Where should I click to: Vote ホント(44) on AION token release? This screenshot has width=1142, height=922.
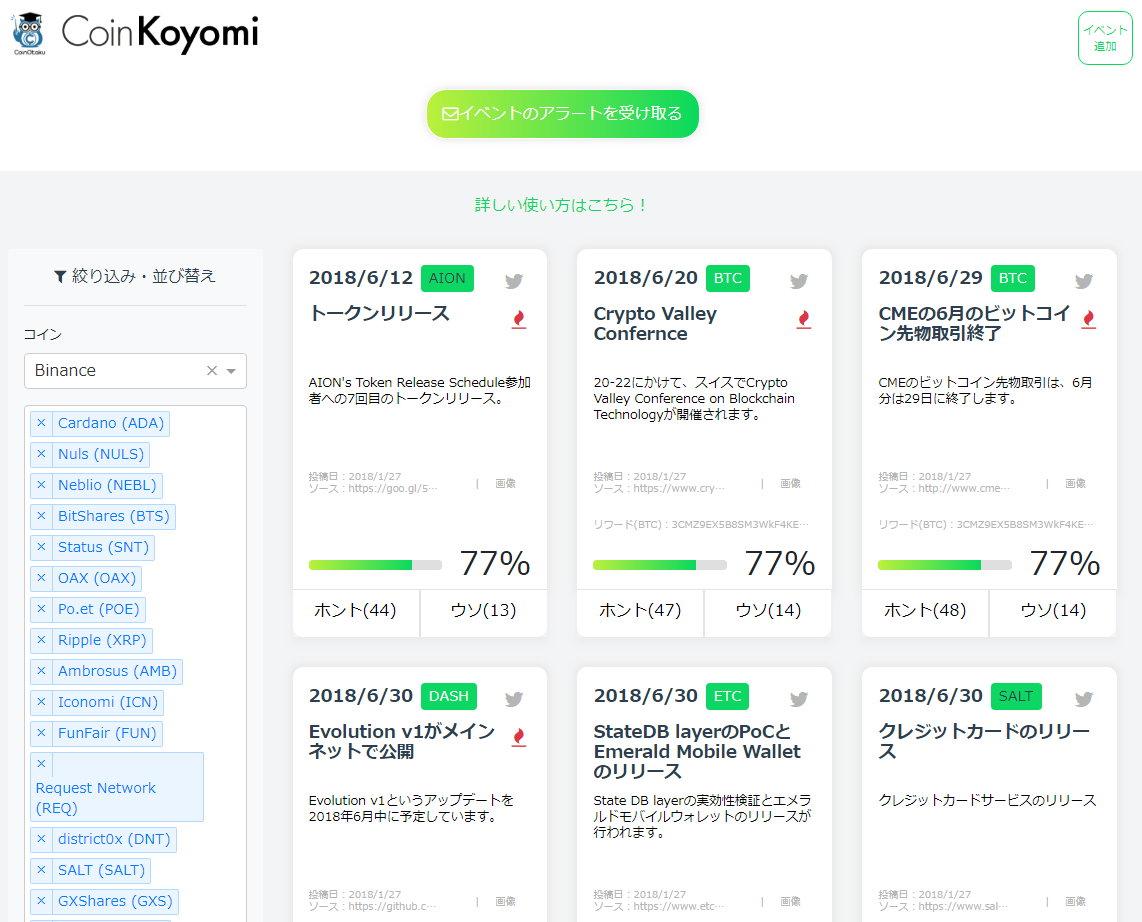356,610
